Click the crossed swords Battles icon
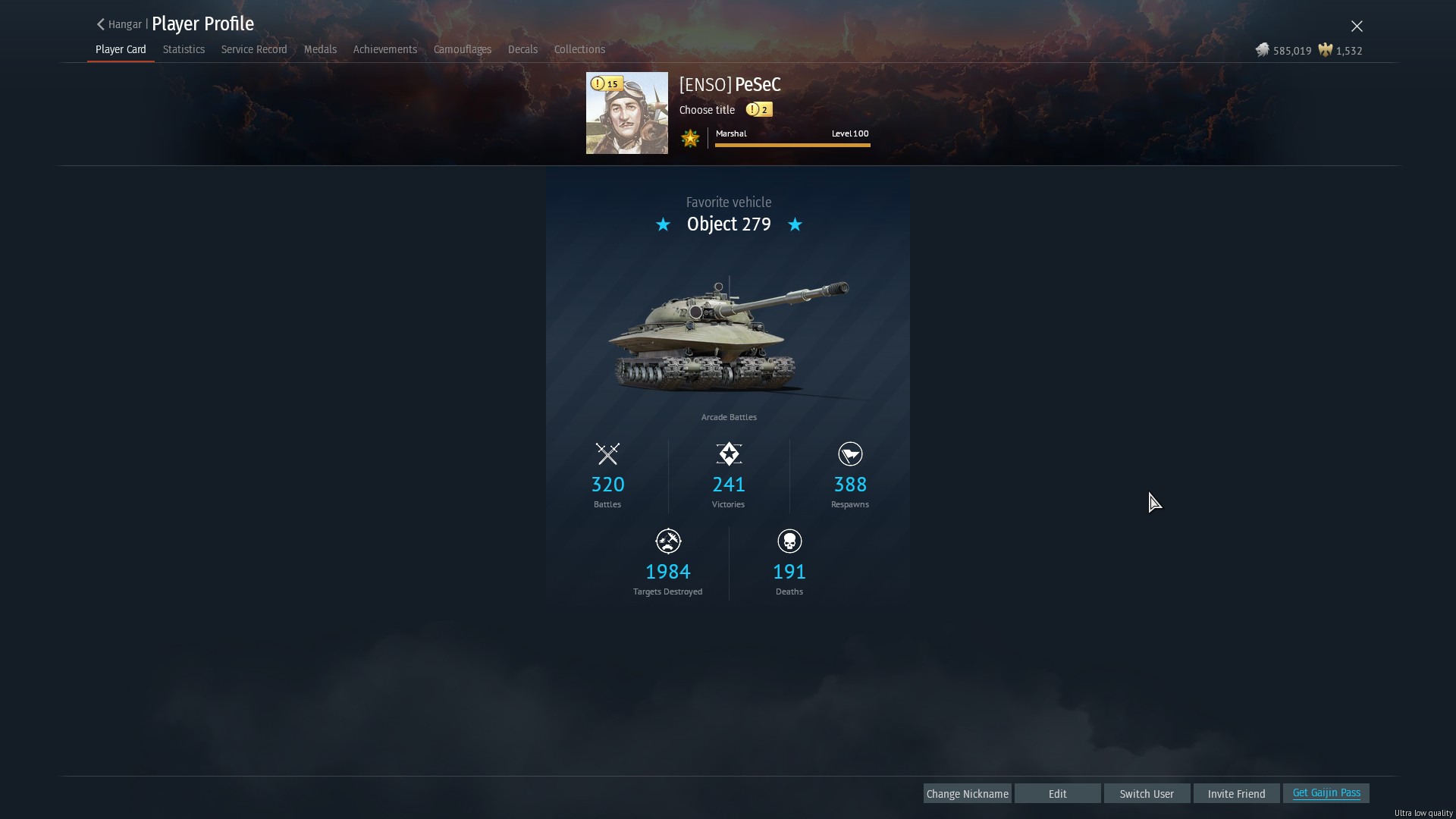This screenshot has height=819, width=1456. coord(607,453)
